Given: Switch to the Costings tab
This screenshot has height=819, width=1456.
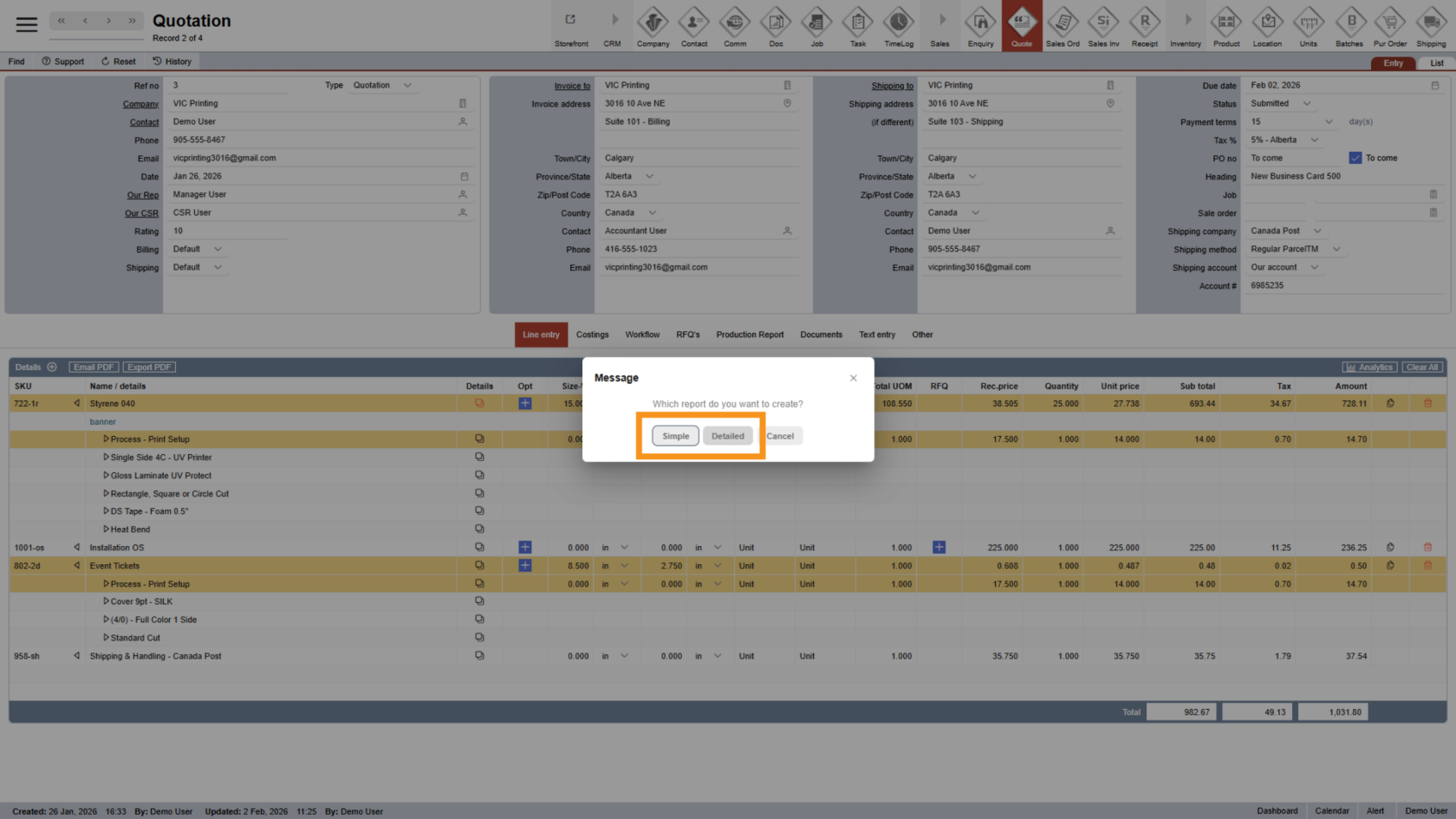Looking at the screenshot, I should [x=592, y=335].
